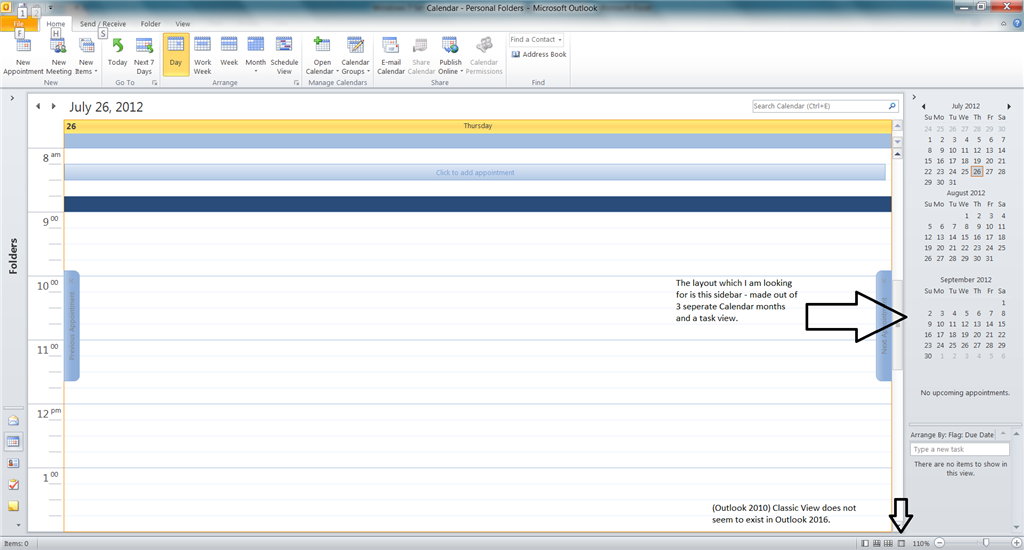The height and width of the screenshot is (550, 1024).
Task: Open the New Items menu
Action: [86, 56]
